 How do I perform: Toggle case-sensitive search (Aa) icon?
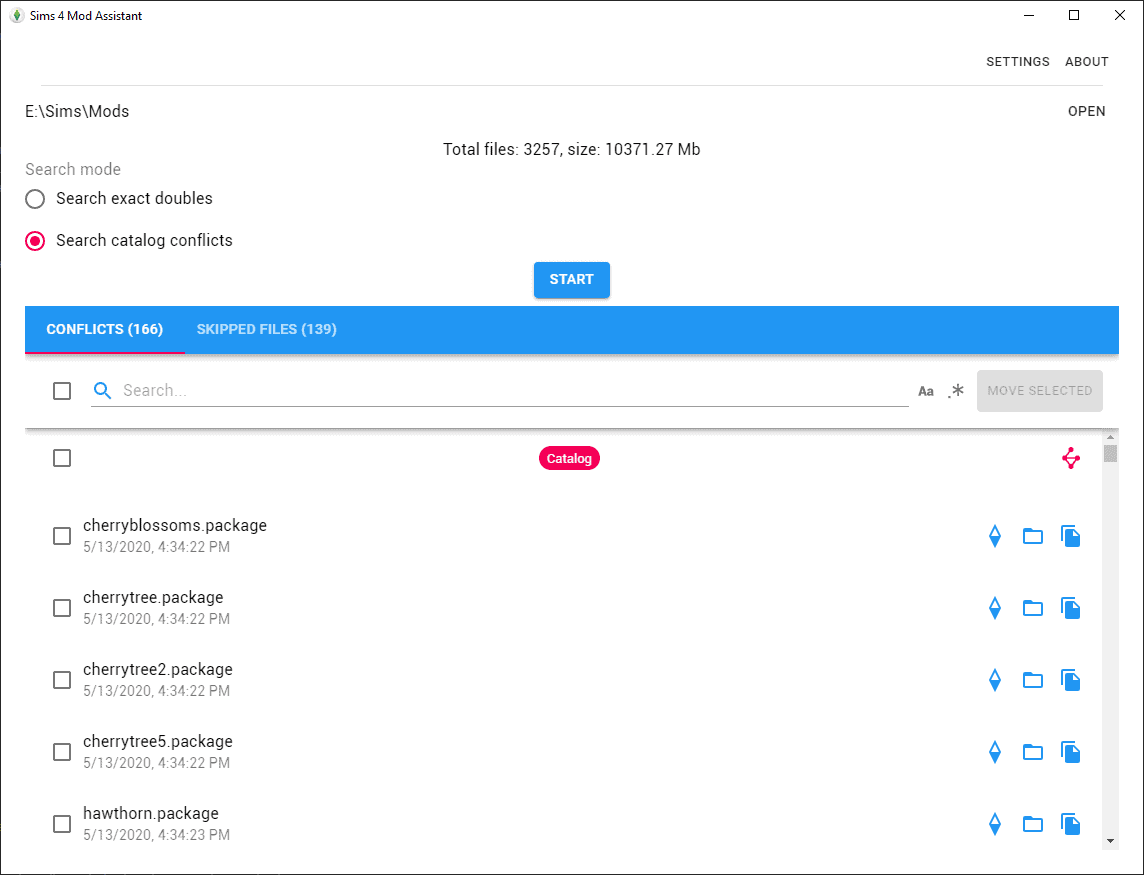tap(926, 391)
